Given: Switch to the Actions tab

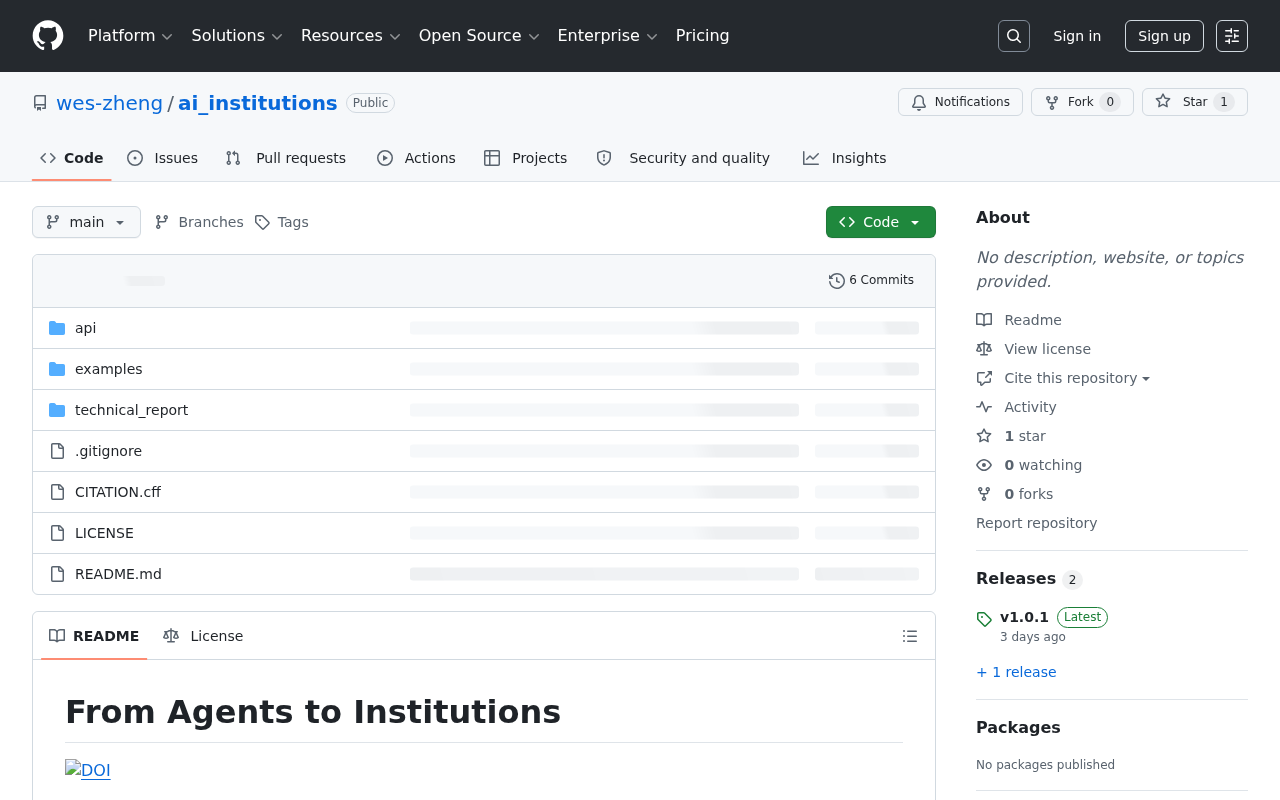Looking at the screenshot, I should [416, 158].
